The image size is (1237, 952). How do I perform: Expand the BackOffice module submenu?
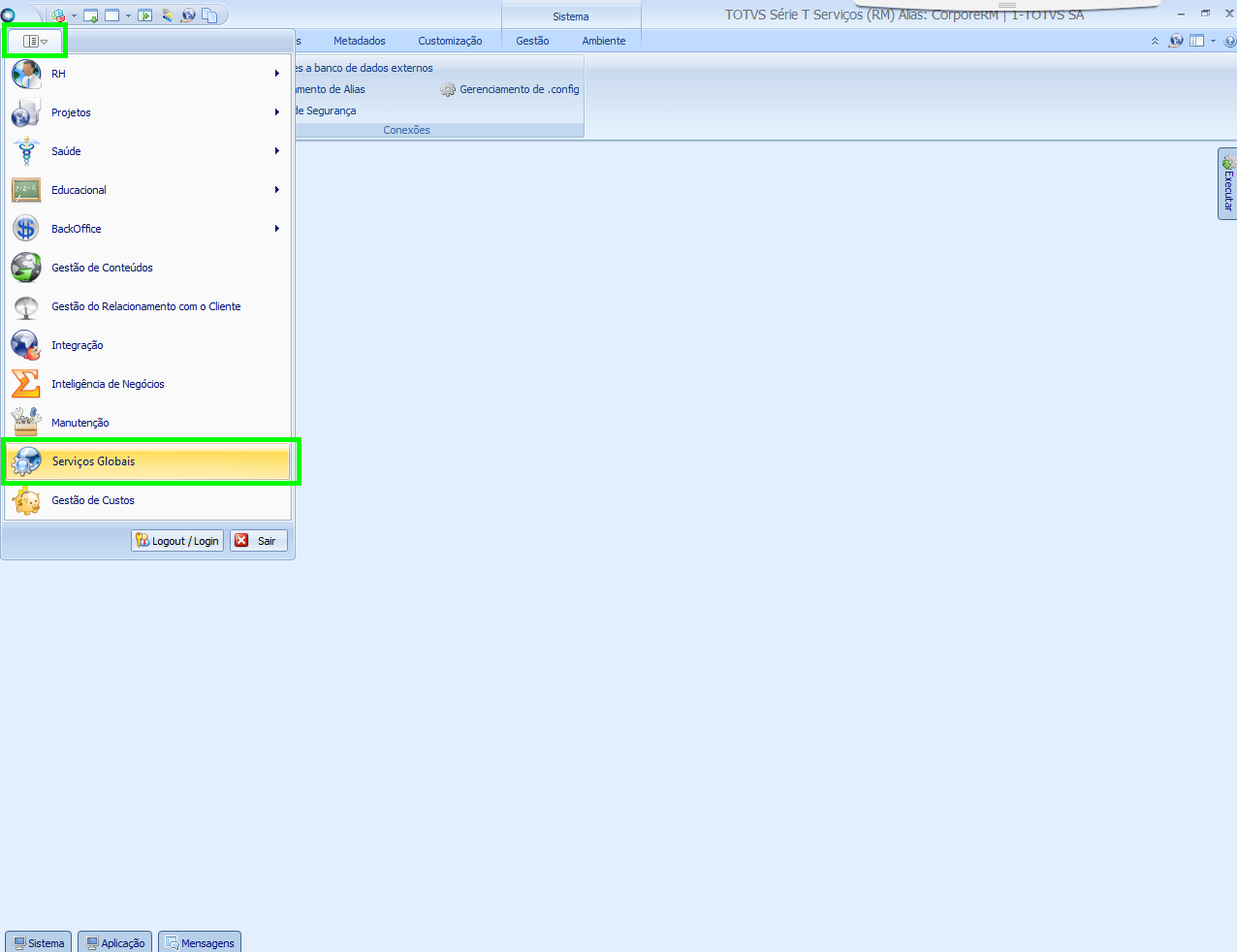tap(147, 229)
